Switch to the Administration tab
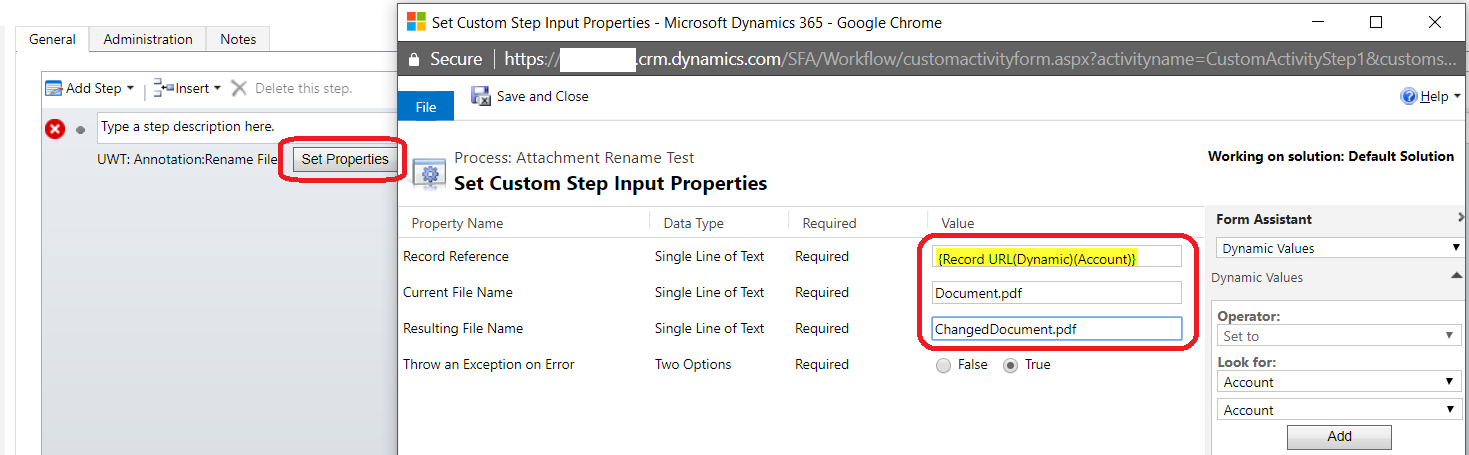This screenshot has width=1469, height=455. coord(148,39)
